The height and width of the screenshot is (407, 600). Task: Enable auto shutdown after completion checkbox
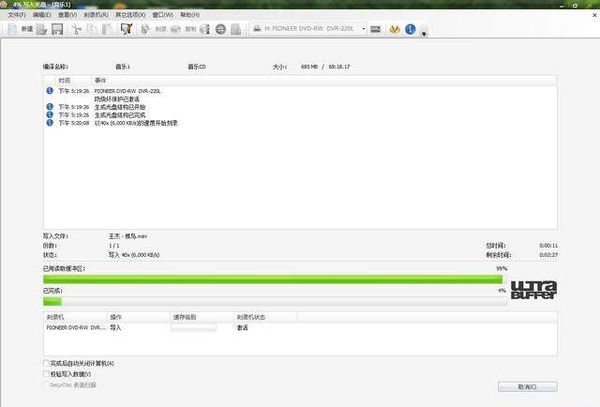(47, 363)
